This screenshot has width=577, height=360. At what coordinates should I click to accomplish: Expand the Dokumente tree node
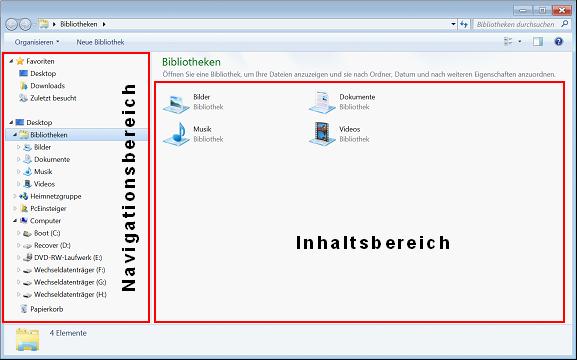pyautogui.click(x=18, y=159)
